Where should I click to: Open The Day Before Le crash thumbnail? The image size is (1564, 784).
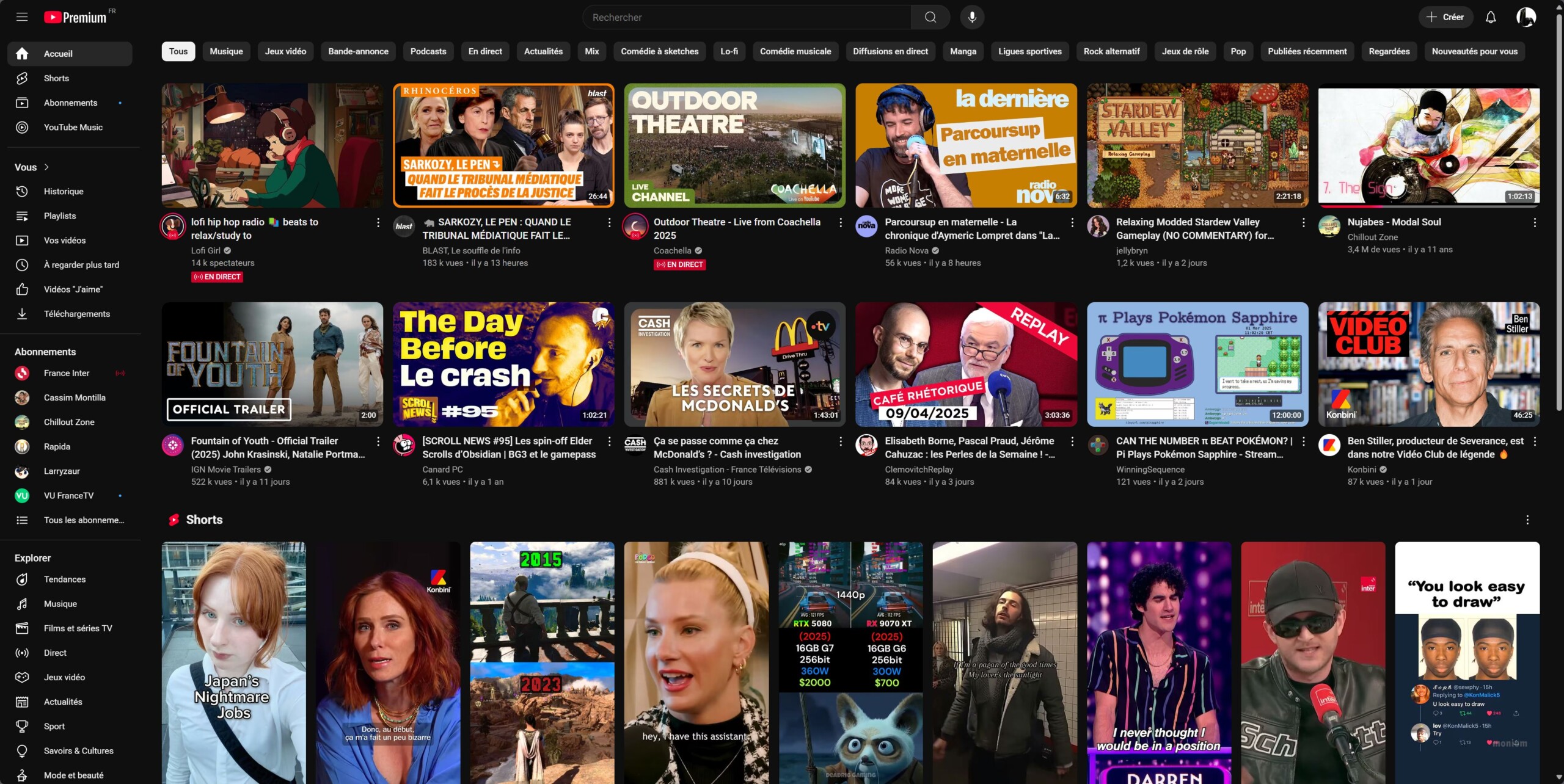(x=503, y=364)
